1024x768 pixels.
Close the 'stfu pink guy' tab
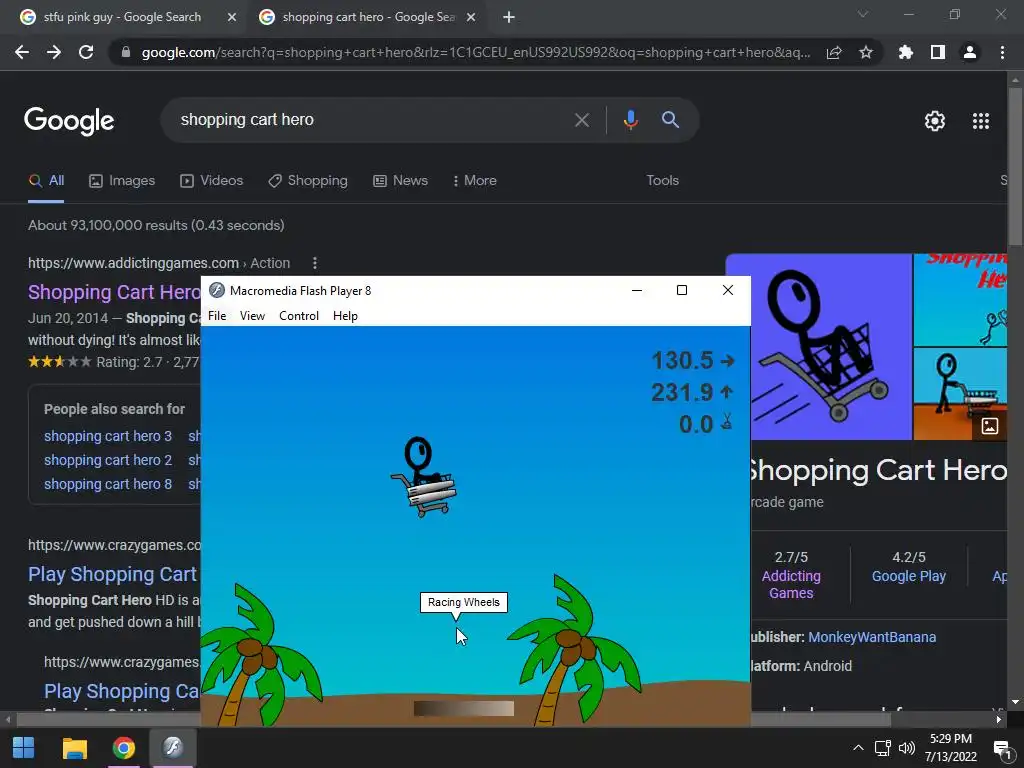(232, 17)
